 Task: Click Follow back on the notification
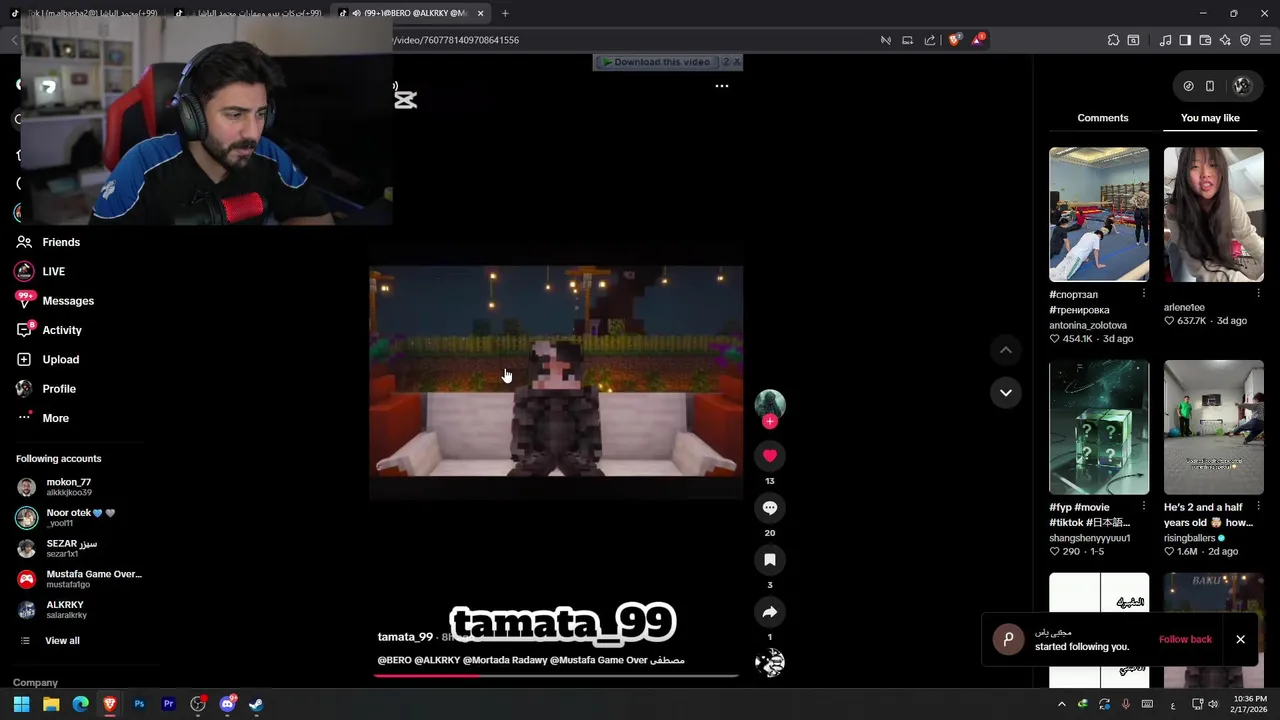click(1185, 639)
